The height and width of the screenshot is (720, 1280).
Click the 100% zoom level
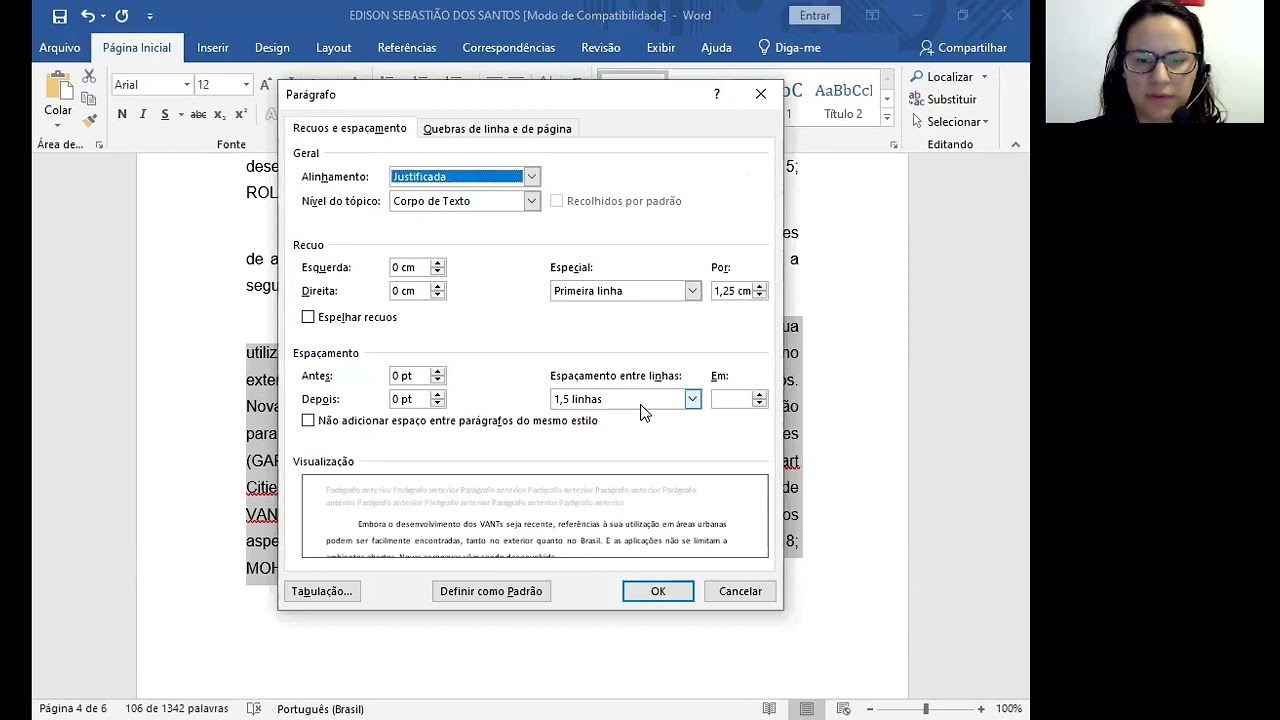point(1008,708)
